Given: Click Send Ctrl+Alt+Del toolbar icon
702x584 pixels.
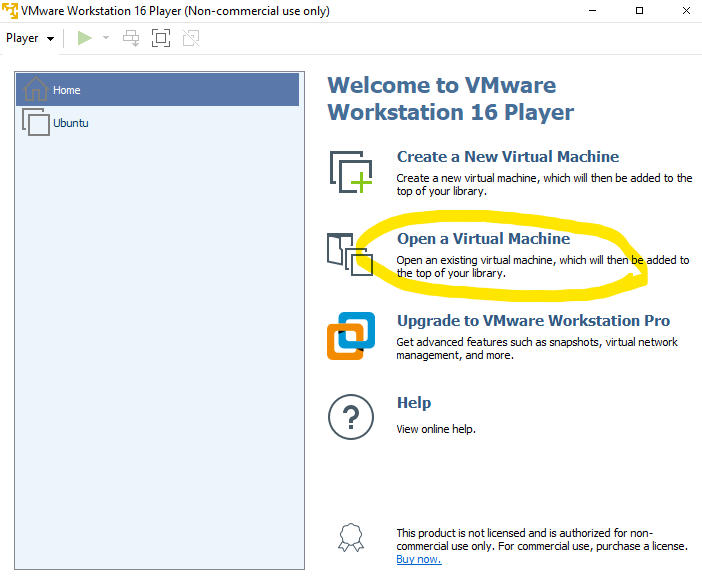Looking at the screenshot, I should click(x=131, y=38).
